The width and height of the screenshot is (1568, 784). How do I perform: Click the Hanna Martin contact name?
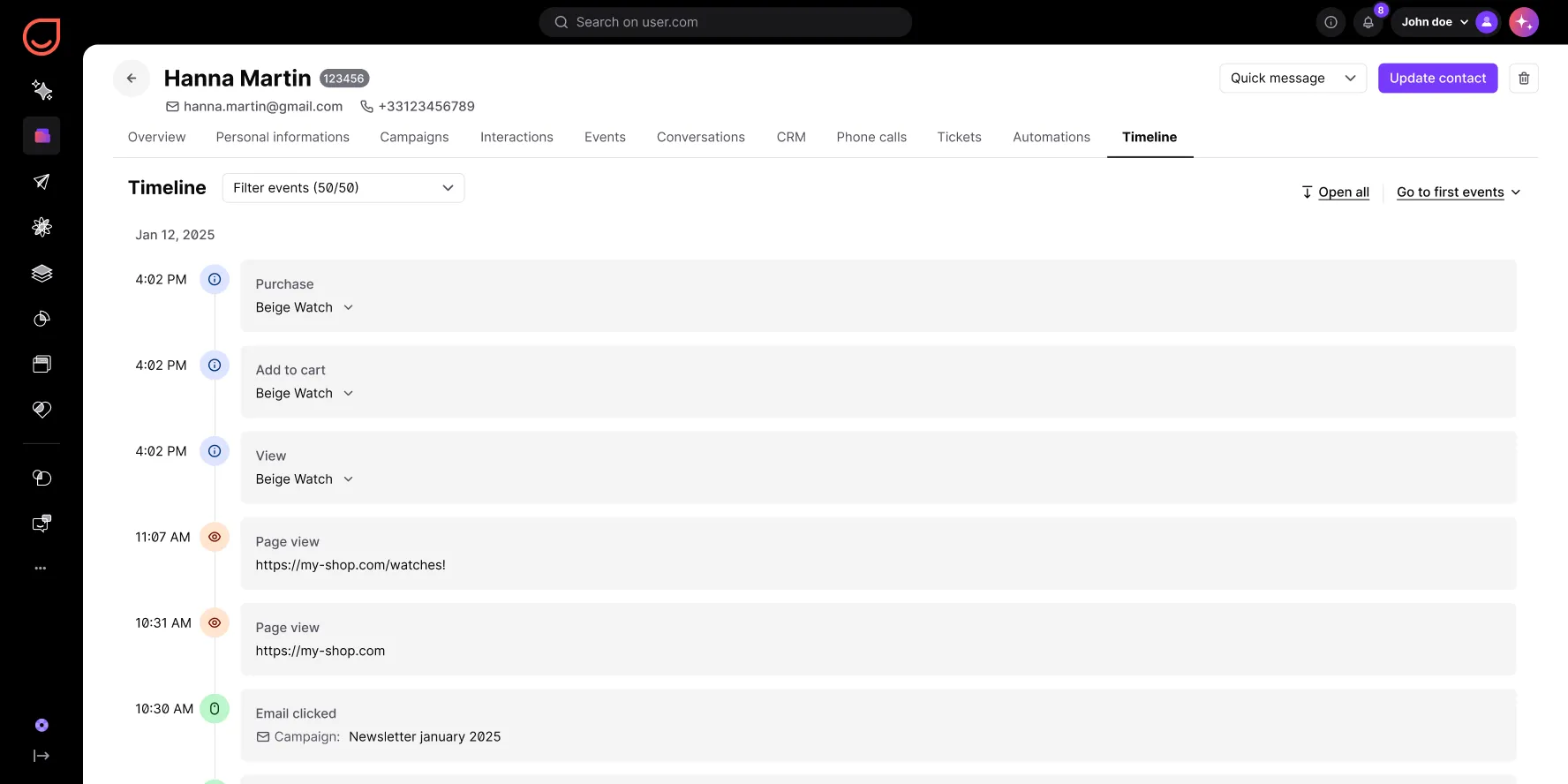(237, 79)
